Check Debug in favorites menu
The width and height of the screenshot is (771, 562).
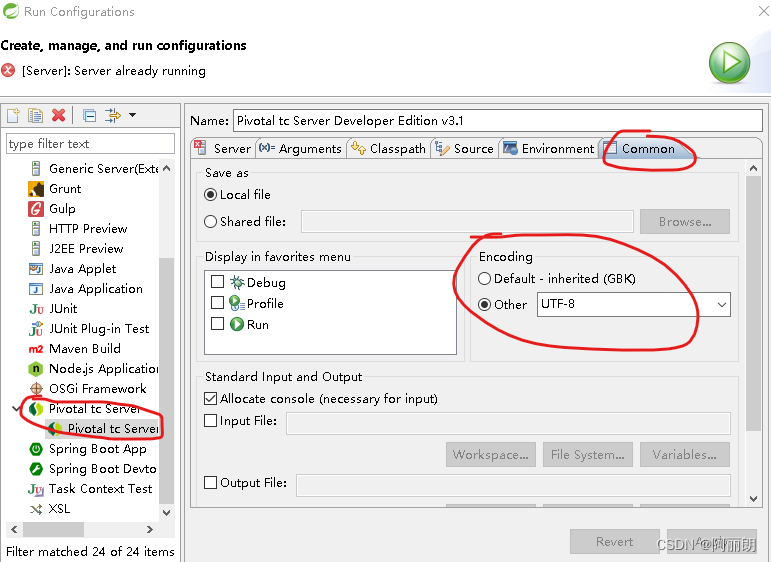217,282
